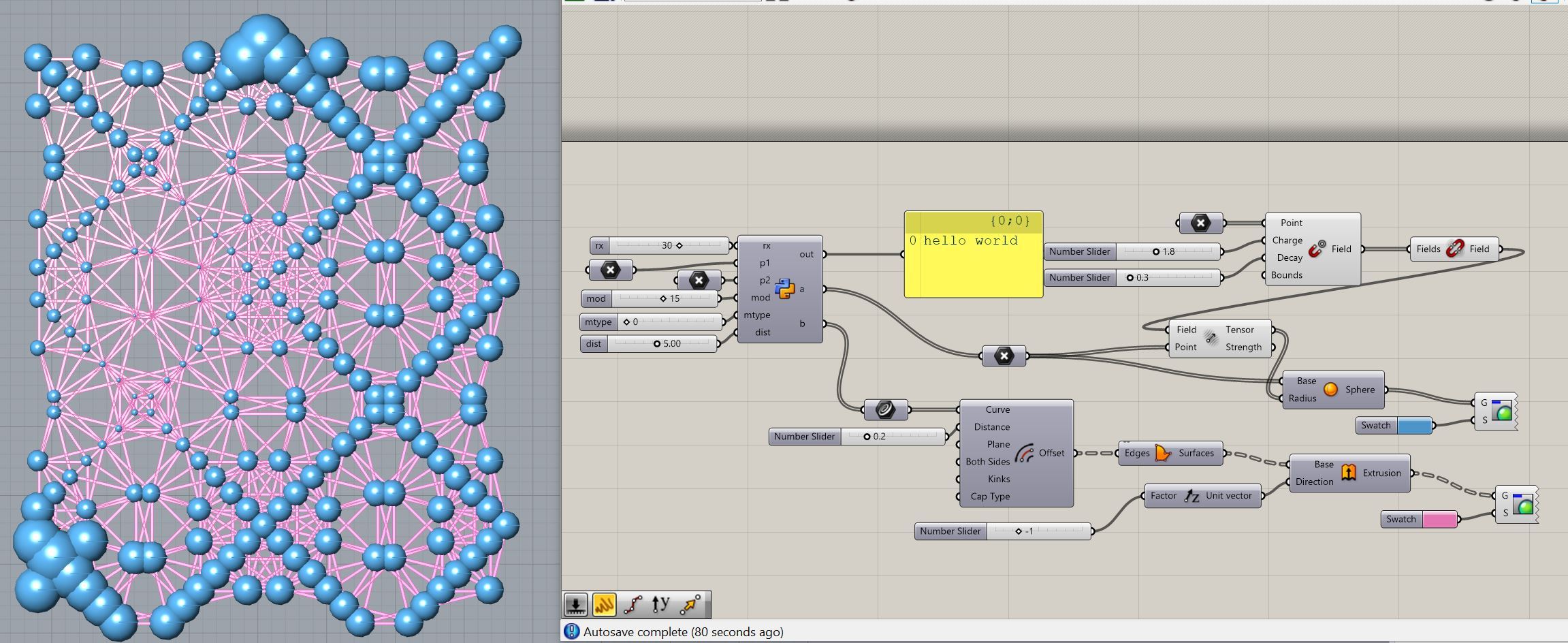The image size is (1568, 643).
Task: Select the collapsed parameter wired to Field Point input
Action: 1201,223
